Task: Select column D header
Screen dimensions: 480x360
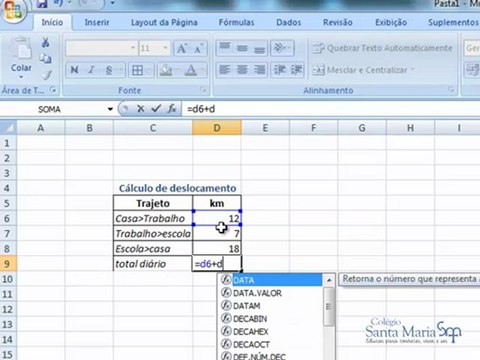Action: coord(217,128)
